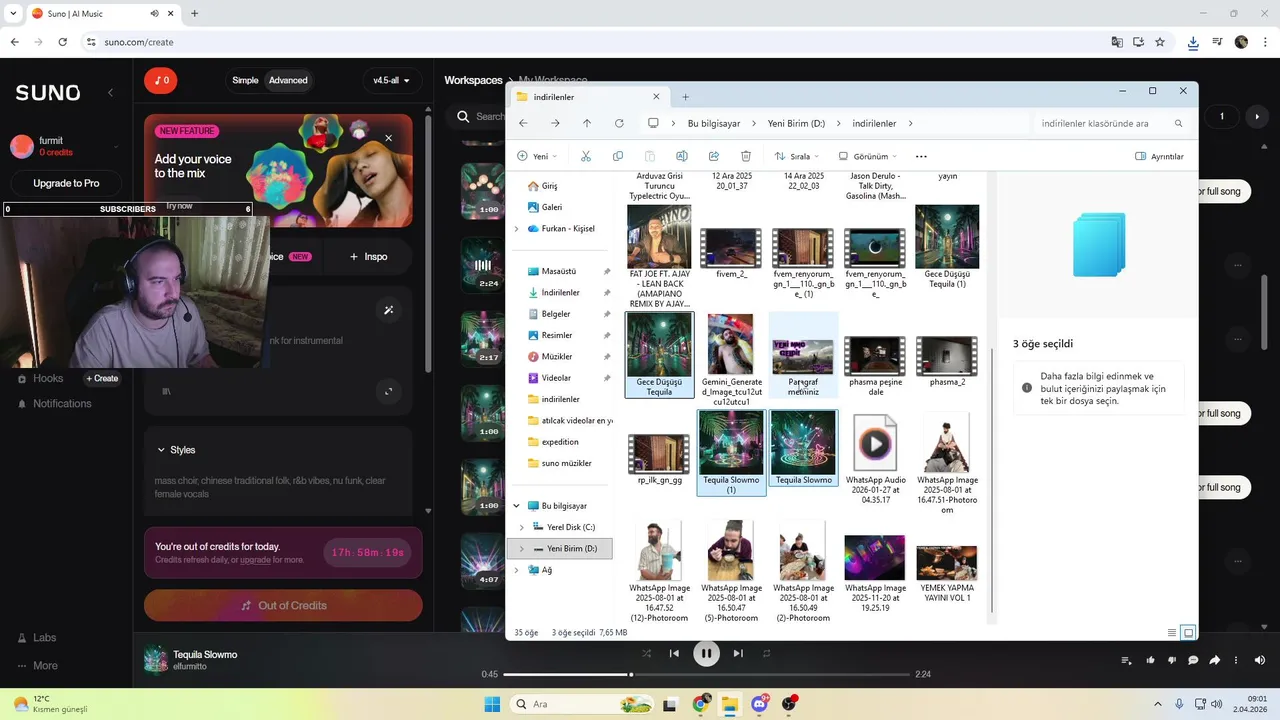Expand the Furkan - Kişisel OneDrive node
This screenshot has width=1280, height=720.
(517, 228)
